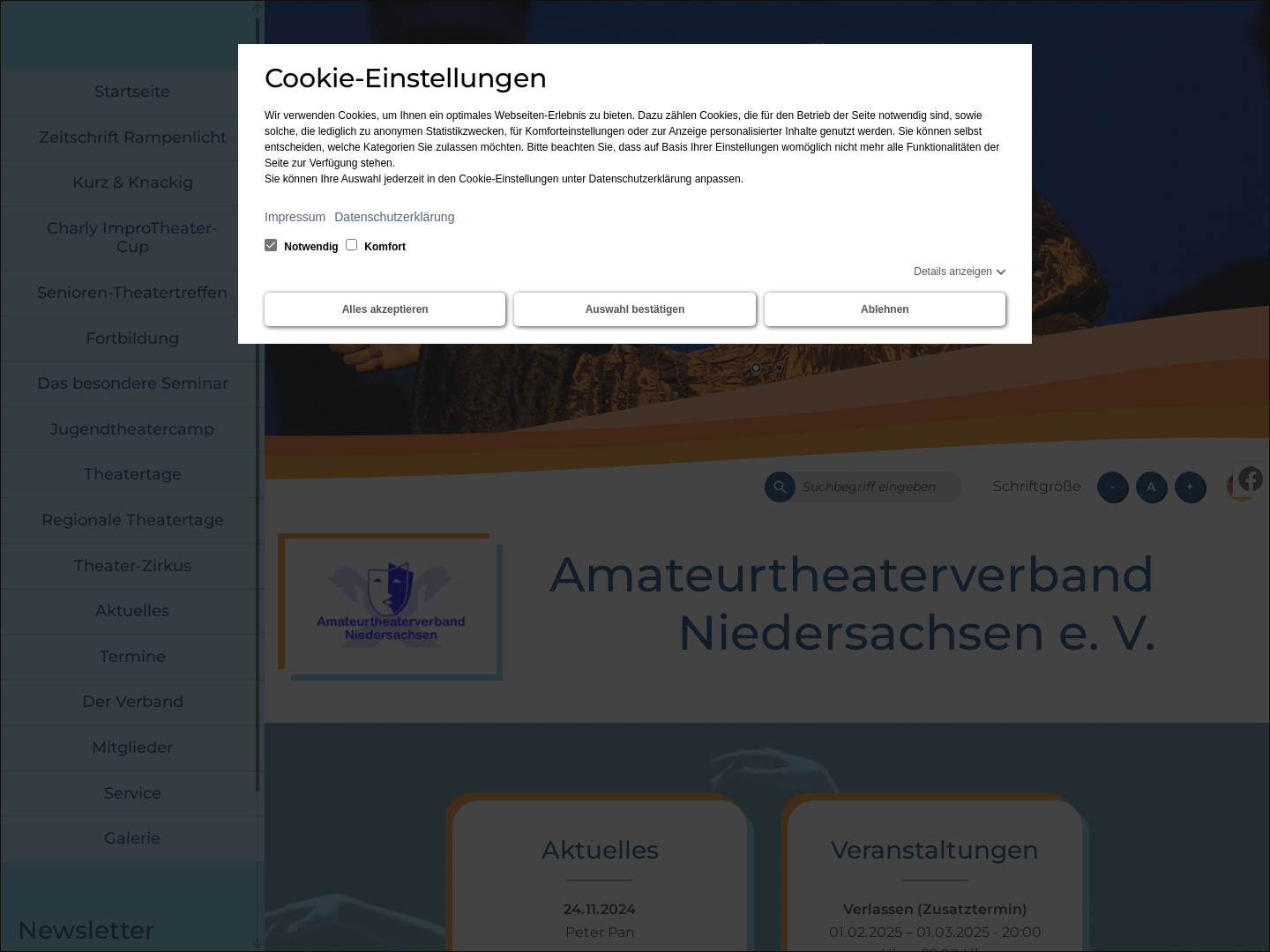The height and width of the screenshot is (952, 1270).
Task: Open the Peter Pan news entry
Action: (600, 932)
